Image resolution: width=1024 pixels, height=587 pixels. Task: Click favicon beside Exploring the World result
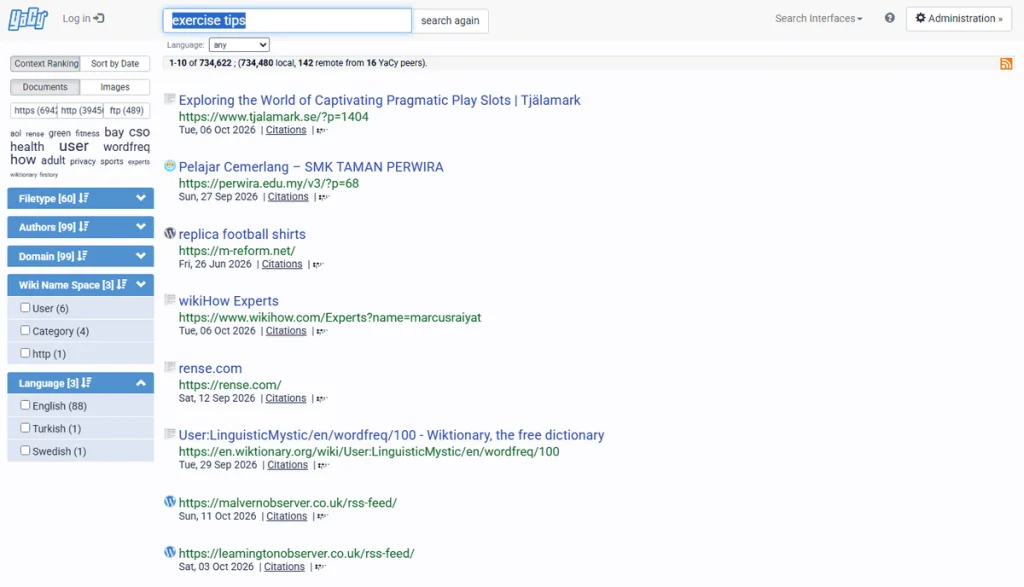tap(170, 99)
